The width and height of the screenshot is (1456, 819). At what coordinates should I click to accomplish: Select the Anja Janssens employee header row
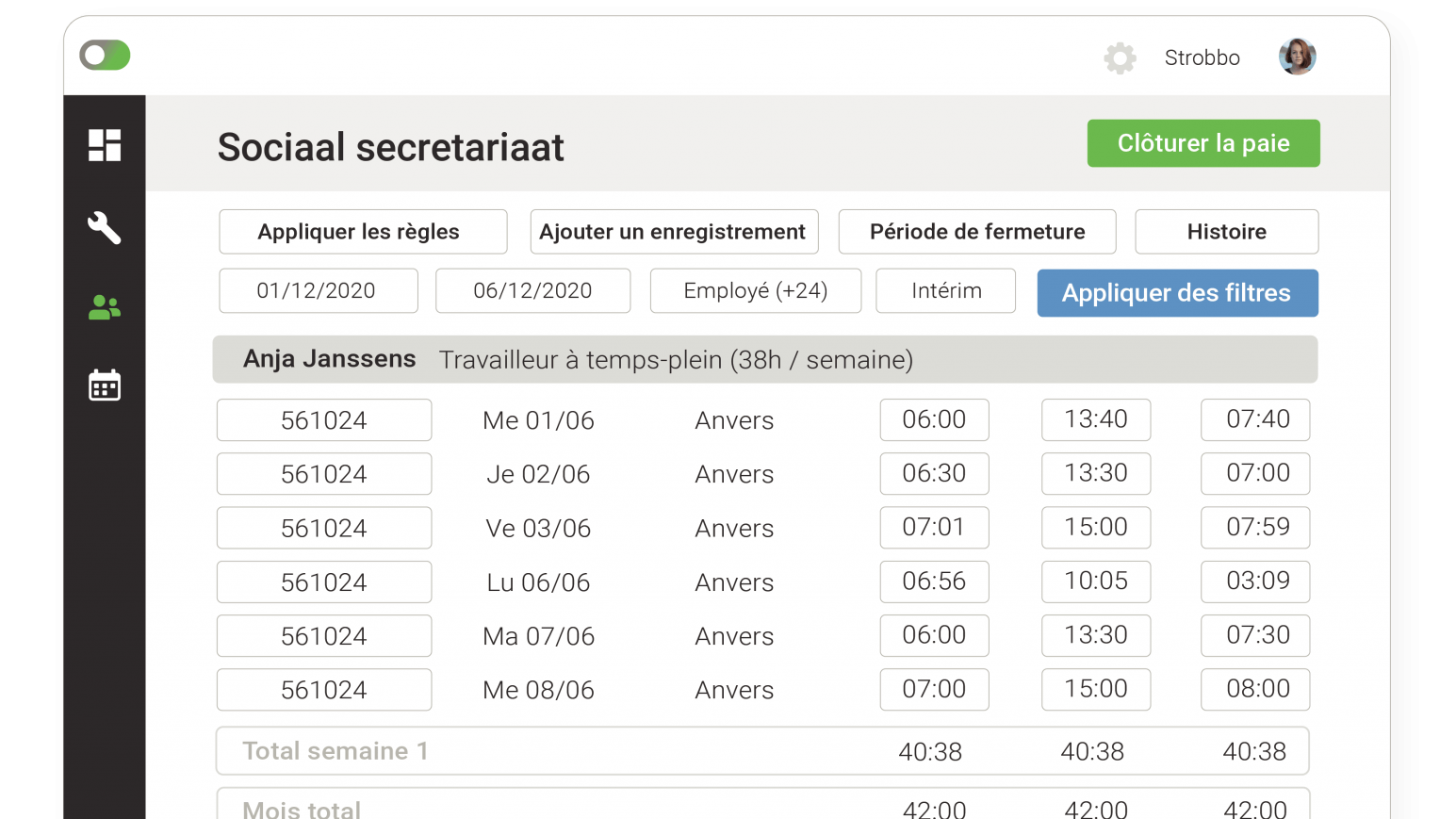tap(764, 359)
